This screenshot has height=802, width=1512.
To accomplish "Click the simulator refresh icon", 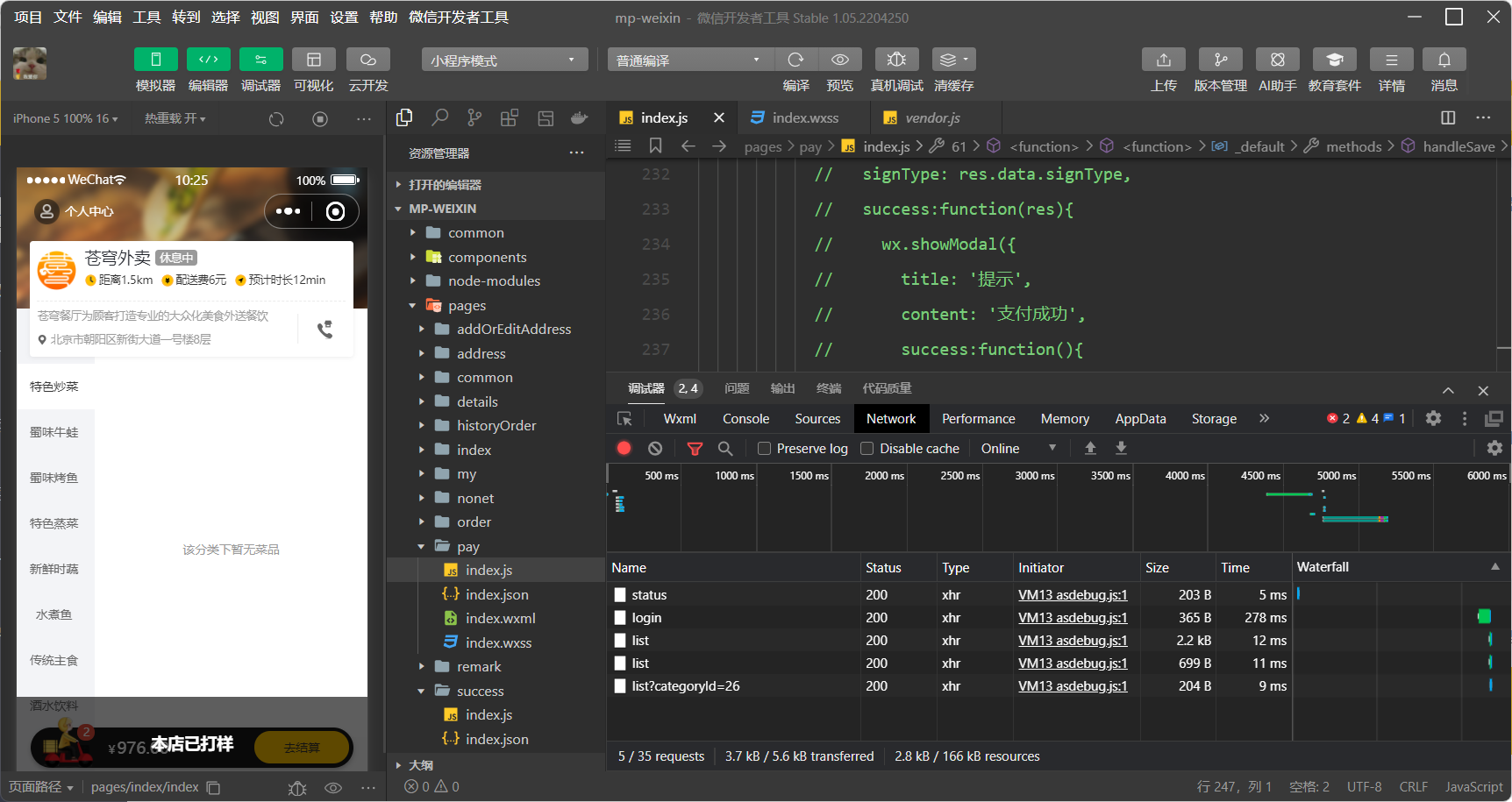I will [x=276, y=118].
